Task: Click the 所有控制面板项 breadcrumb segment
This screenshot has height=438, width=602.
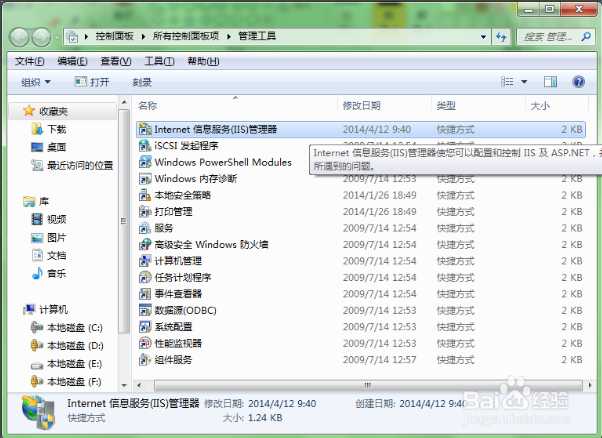Action: [186, 36]
